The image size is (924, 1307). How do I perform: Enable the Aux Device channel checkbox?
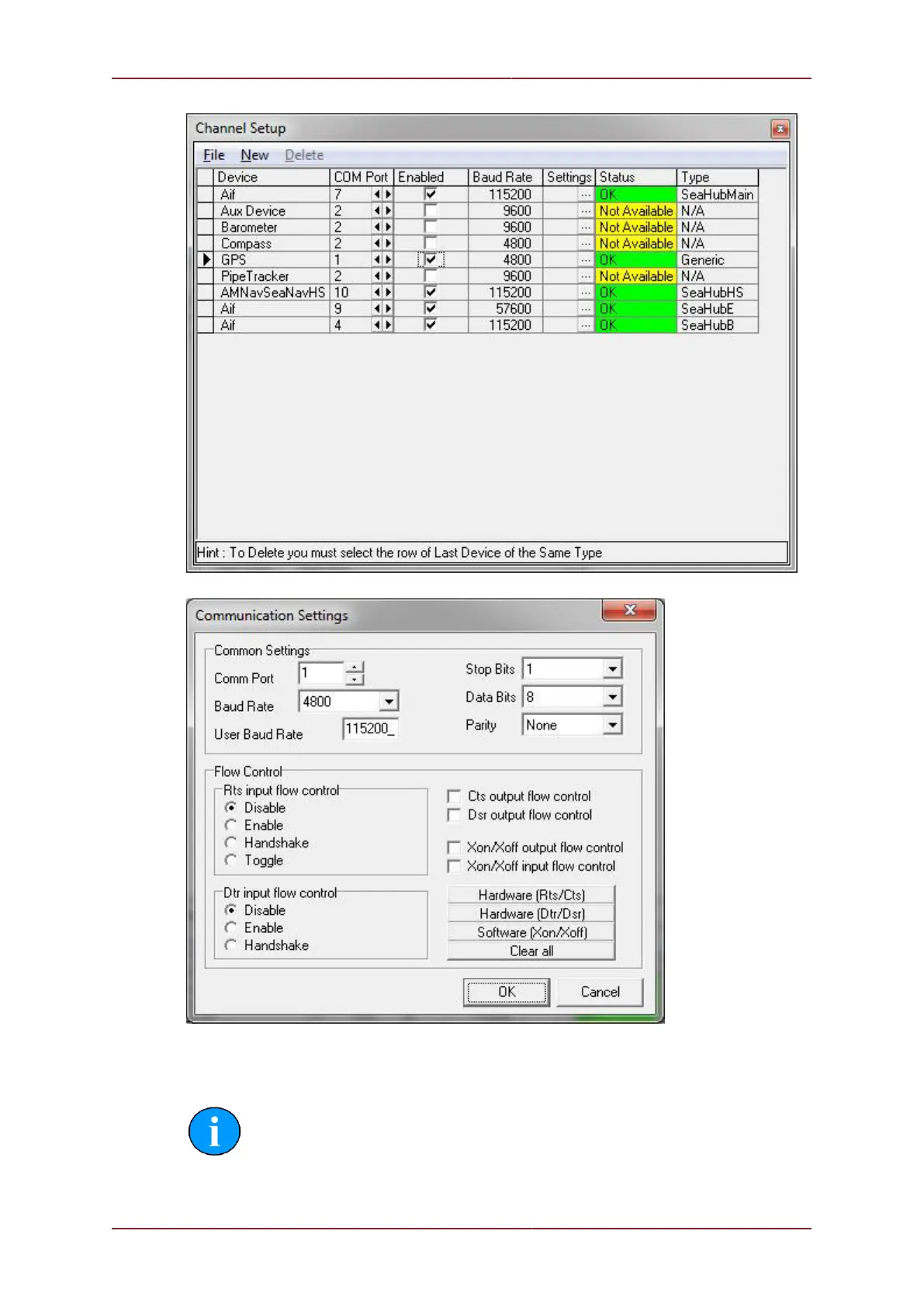(431, 210)
